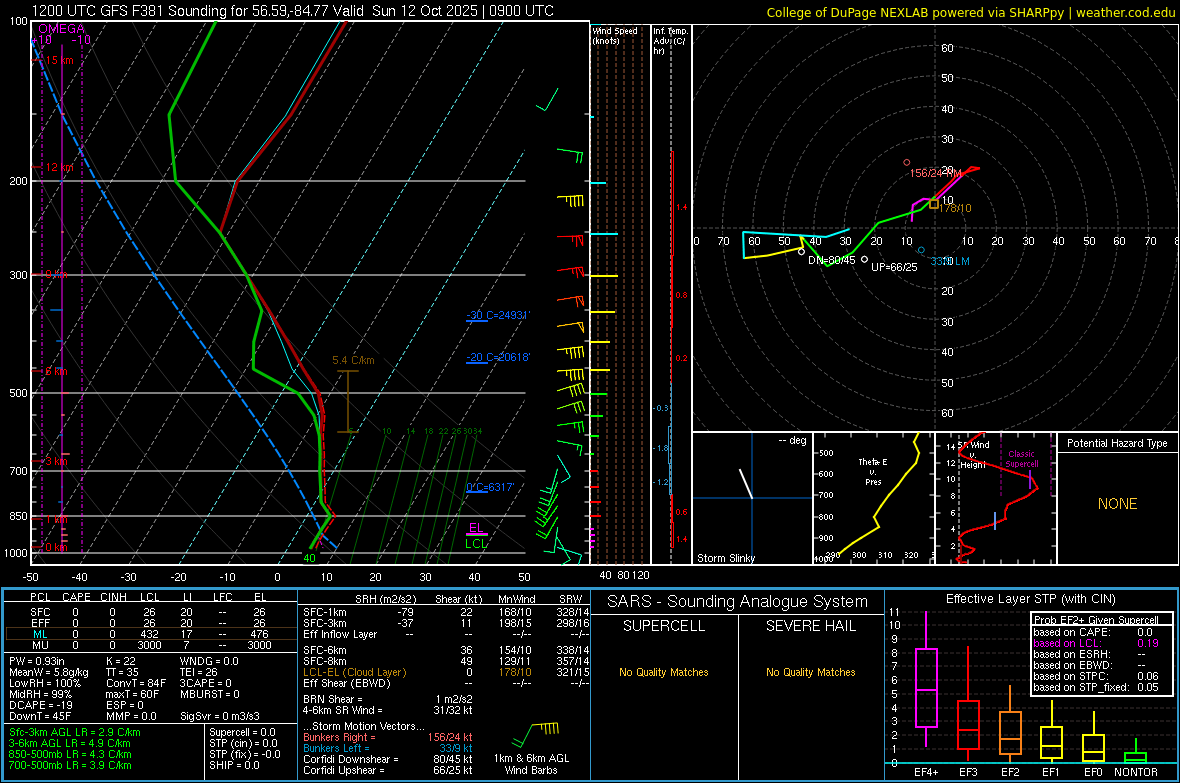Screen dimensions: 1180x783
Task: Click the Potential Hazard Type header
Action: point(1117,443)
